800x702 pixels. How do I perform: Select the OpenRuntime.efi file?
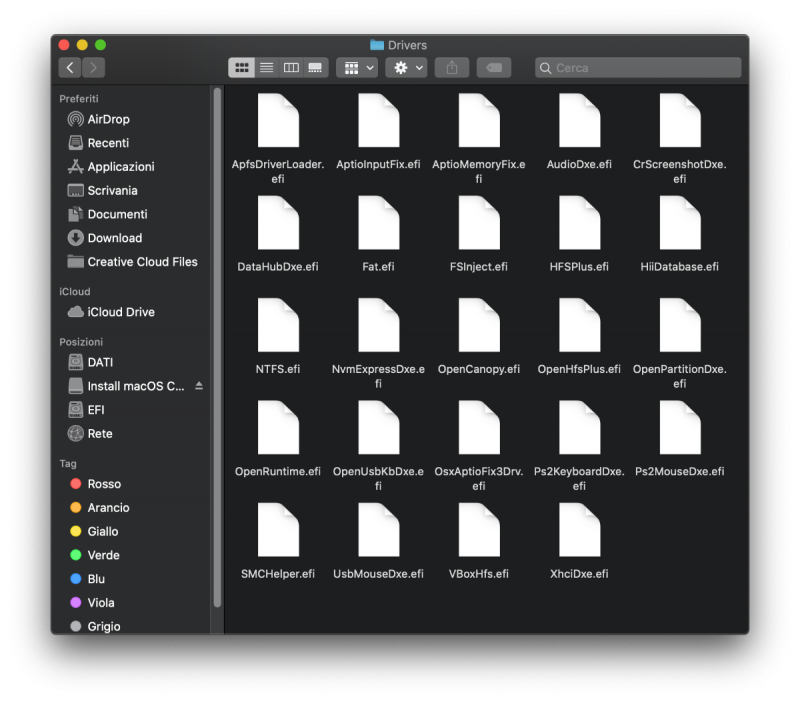278,439
